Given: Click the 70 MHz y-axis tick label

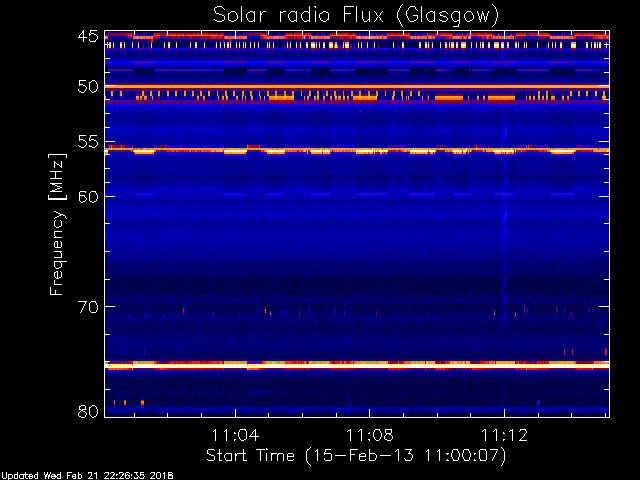Looking at the screenshot, I should click(x=87, y=306).
